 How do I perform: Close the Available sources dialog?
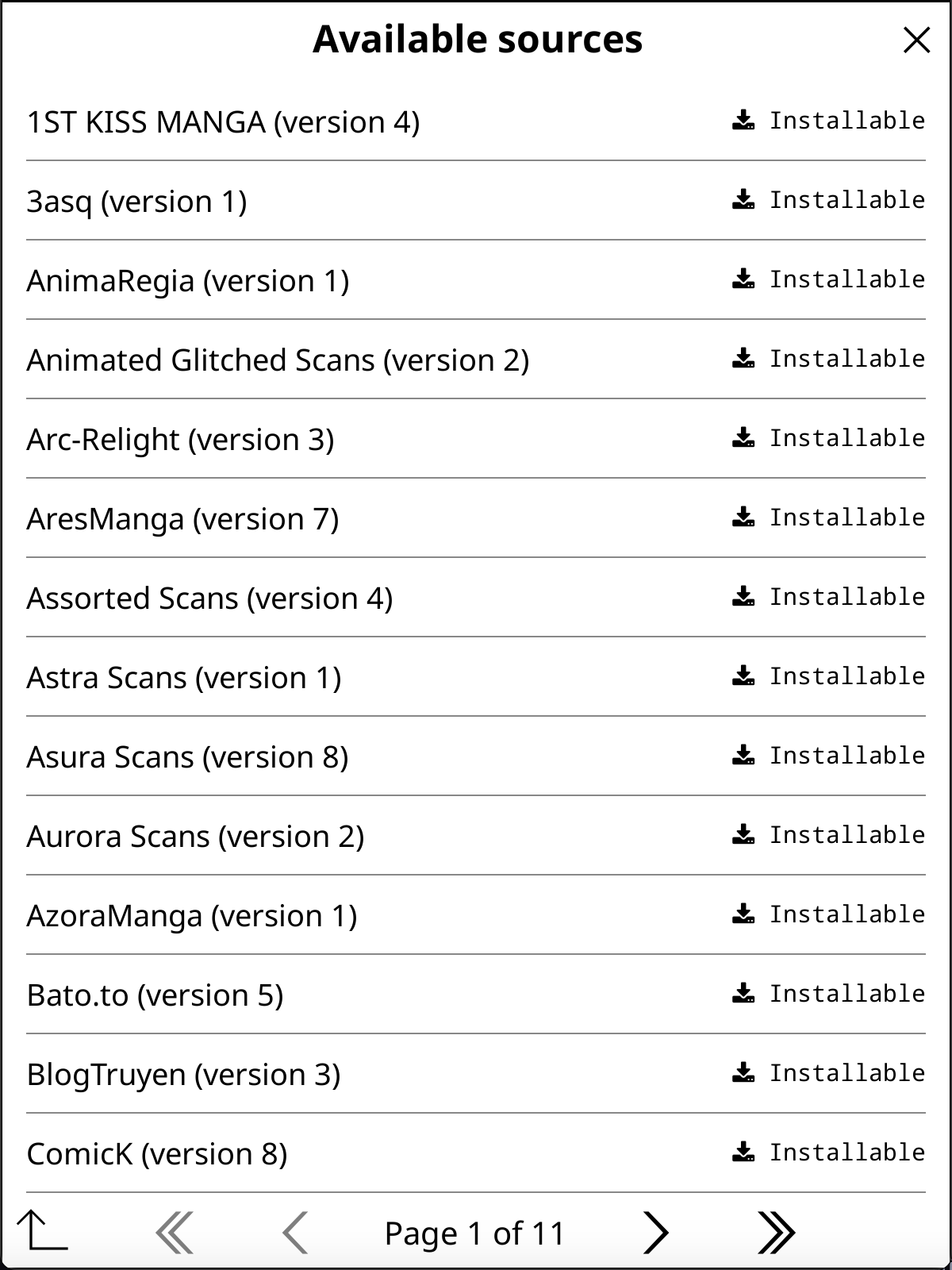[916, 40]
